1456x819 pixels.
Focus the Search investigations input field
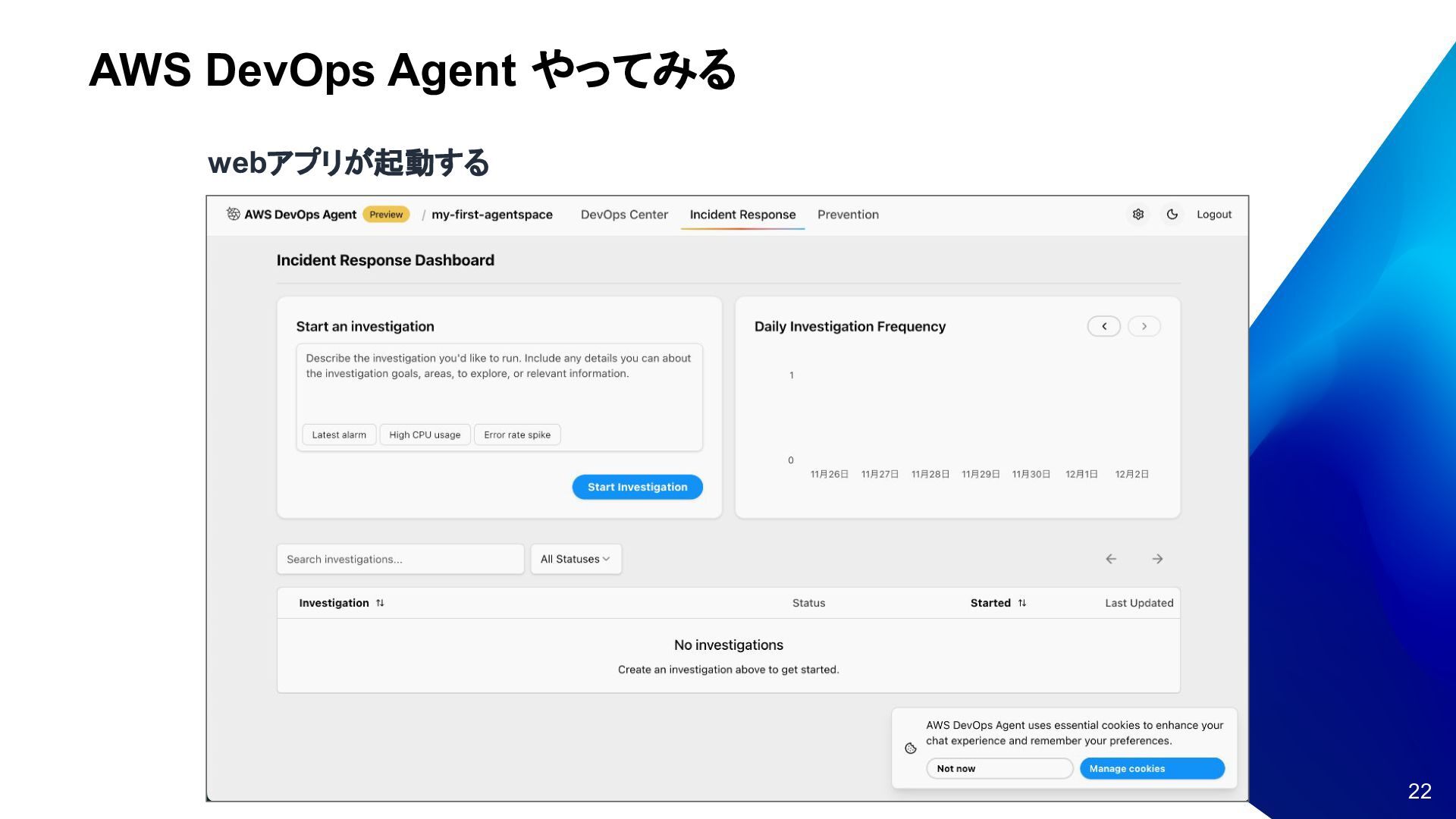400,559
